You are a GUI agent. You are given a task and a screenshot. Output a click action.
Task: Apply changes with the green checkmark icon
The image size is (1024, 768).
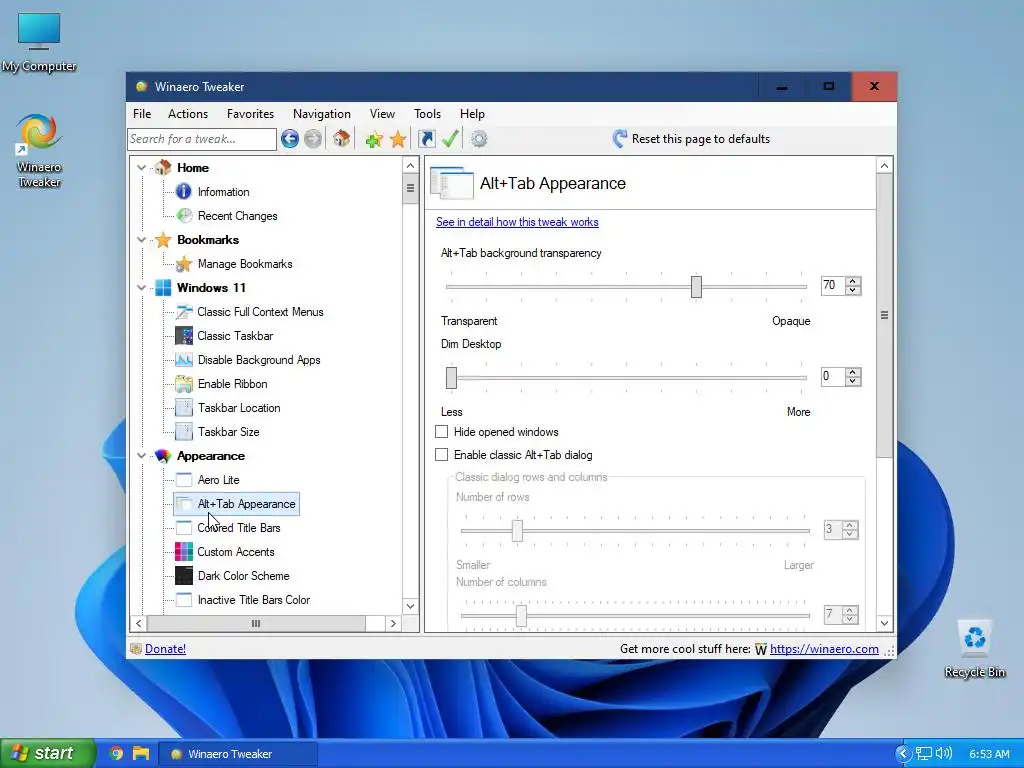coord(450,138)
